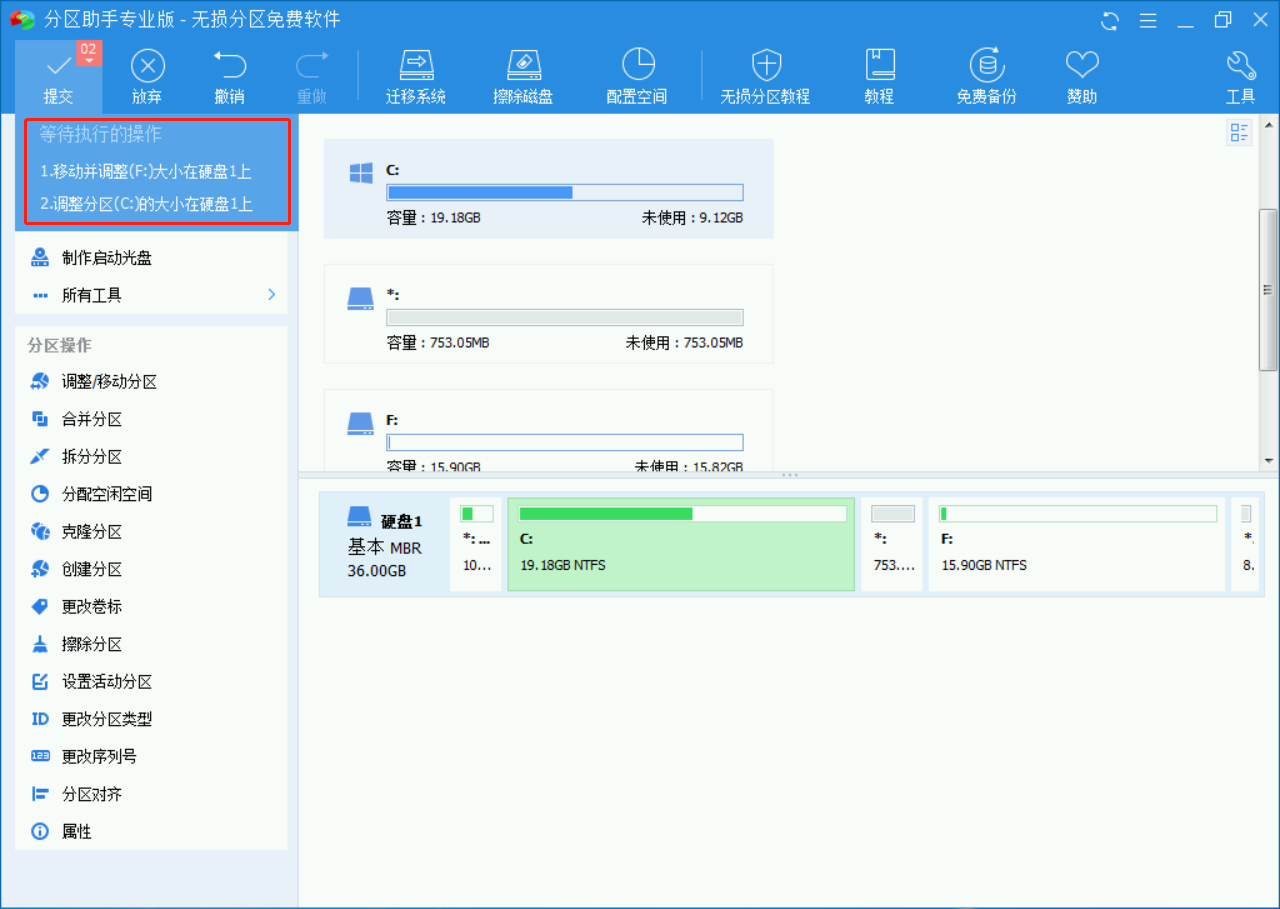The height and width of the screenshot is (909, 1280).
Task: Click the refresh icon in title bar
Action: click(1110, 20)
